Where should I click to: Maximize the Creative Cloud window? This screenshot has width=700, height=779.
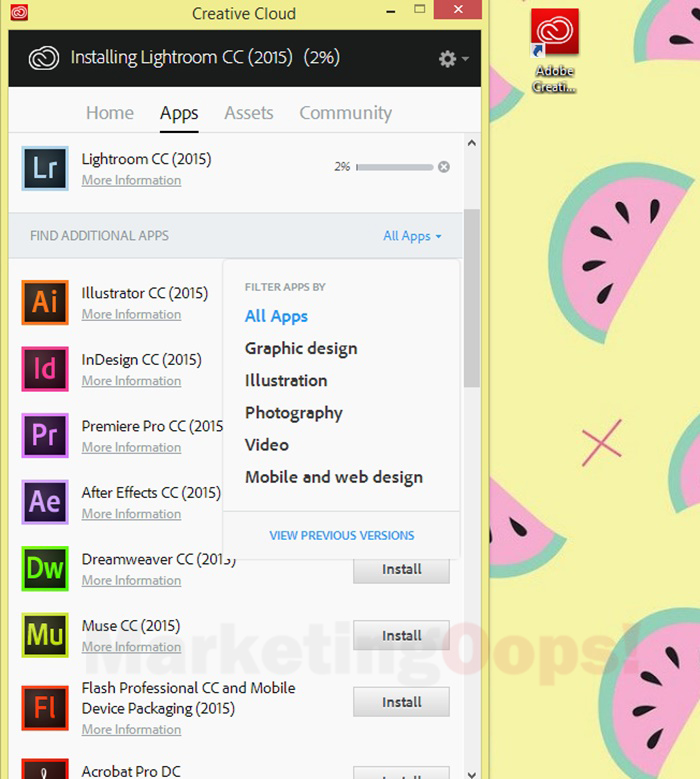click(x=419, y=9)
